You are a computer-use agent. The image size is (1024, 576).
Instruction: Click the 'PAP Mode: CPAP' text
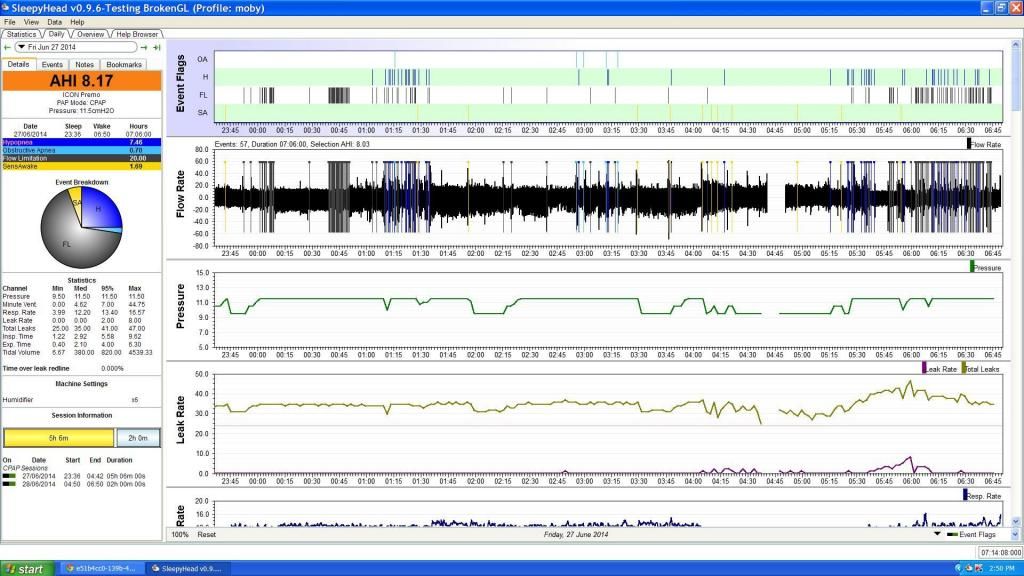coord(81,103)
